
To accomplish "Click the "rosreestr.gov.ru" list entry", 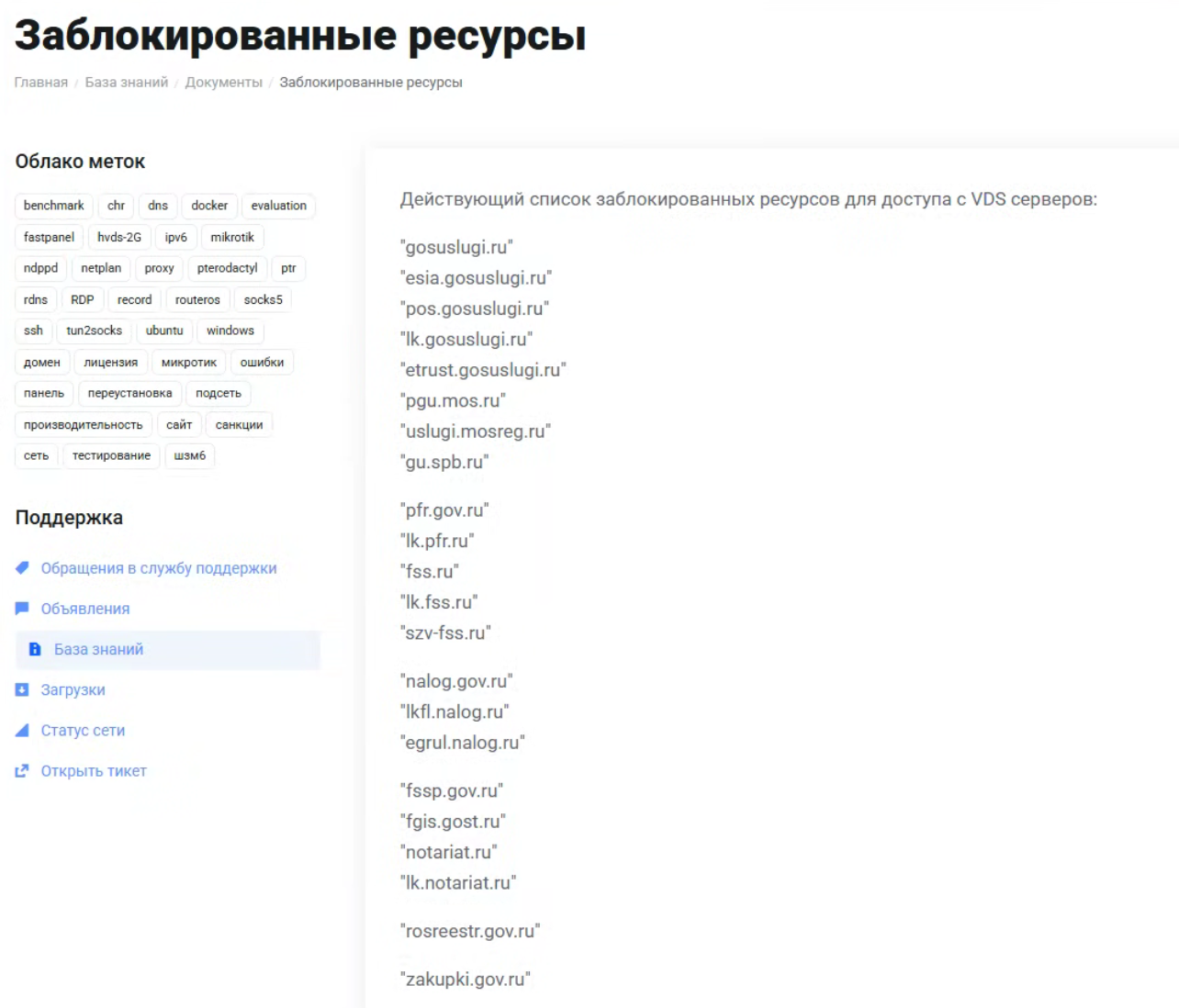I will point(470,931).
